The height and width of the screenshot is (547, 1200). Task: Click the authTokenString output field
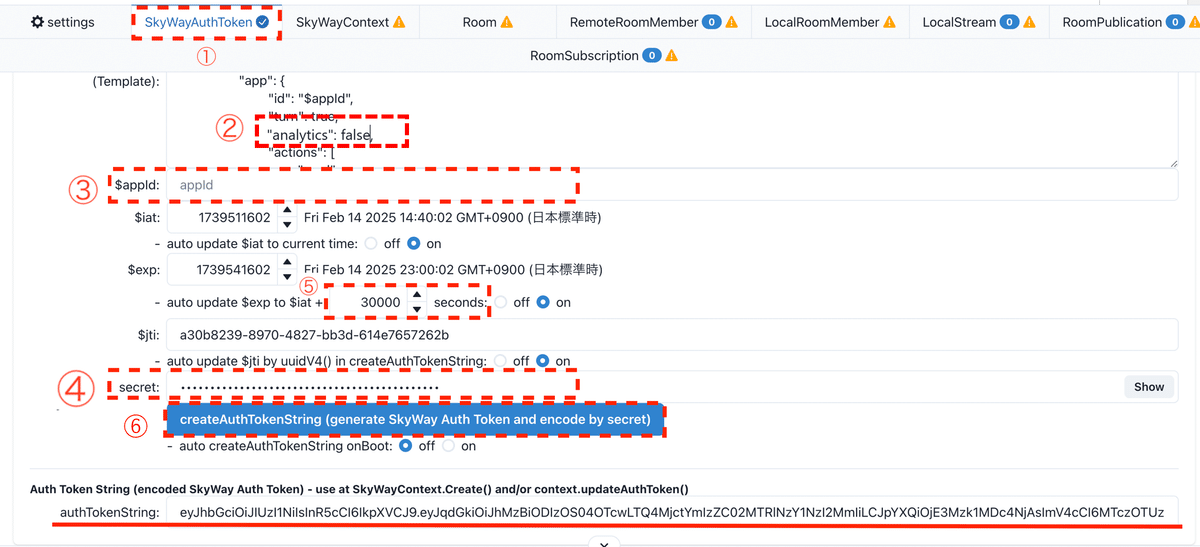tap(672, 512)
